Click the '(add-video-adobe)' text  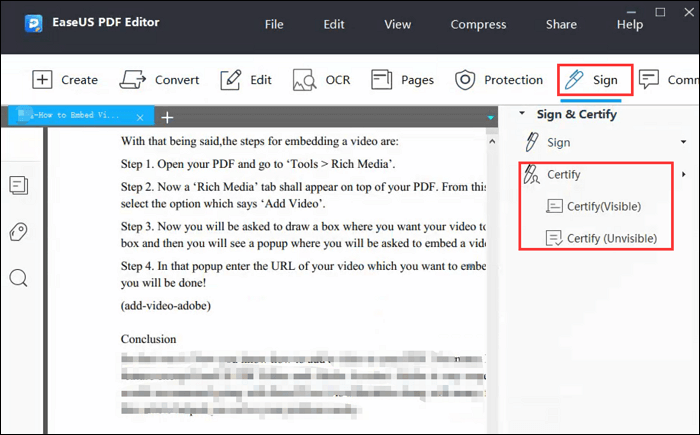pos(166,306)
